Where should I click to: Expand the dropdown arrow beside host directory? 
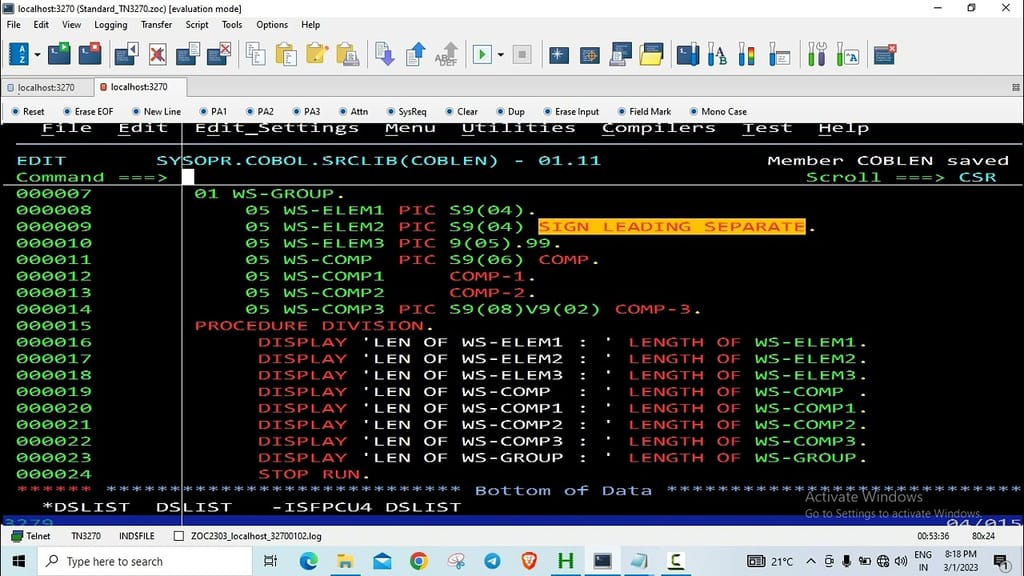(x=38, y=54)
